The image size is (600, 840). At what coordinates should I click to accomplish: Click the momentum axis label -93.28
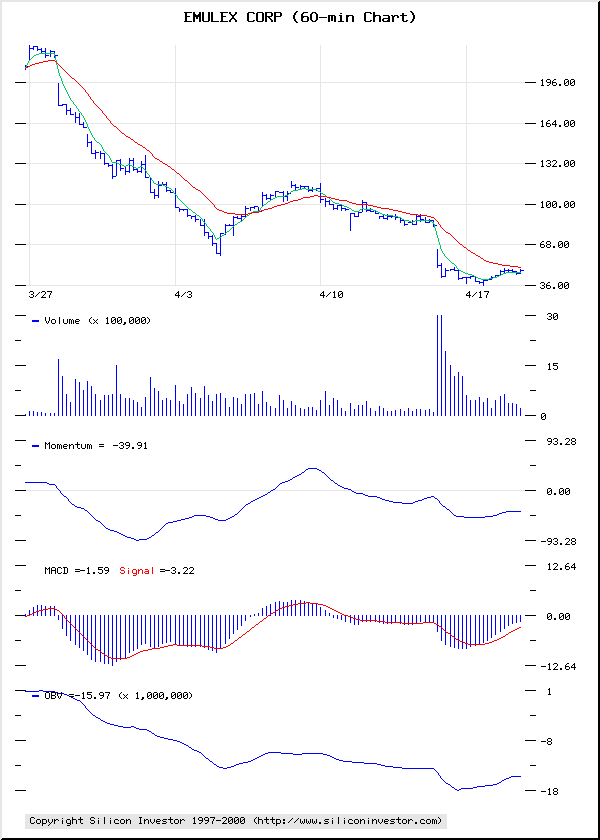point(558,541)
